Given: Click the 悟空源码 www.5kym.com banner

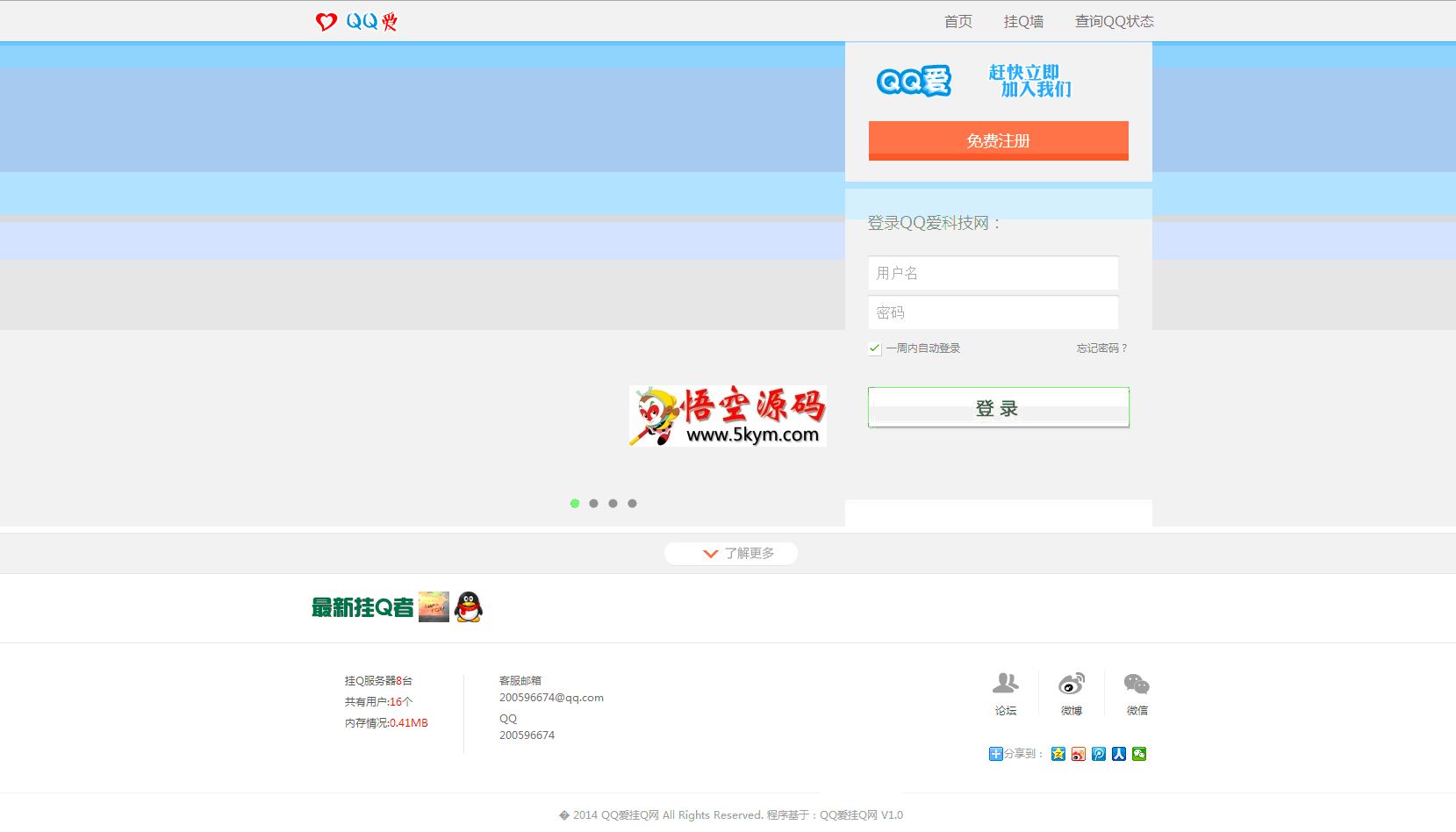Looking at the screenshot, I should [728, 416].
